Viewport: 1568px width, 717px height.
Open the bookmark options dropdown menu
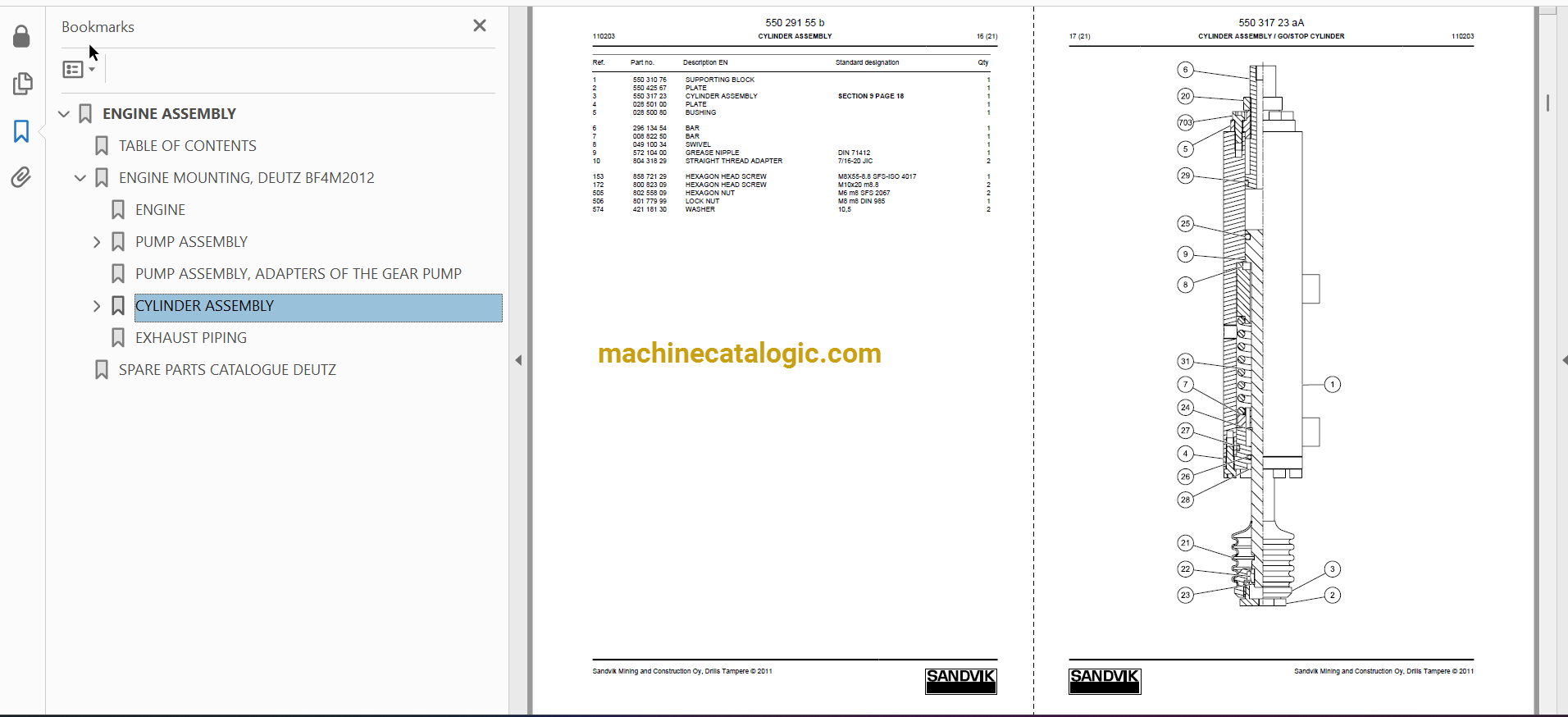(79, 70)
